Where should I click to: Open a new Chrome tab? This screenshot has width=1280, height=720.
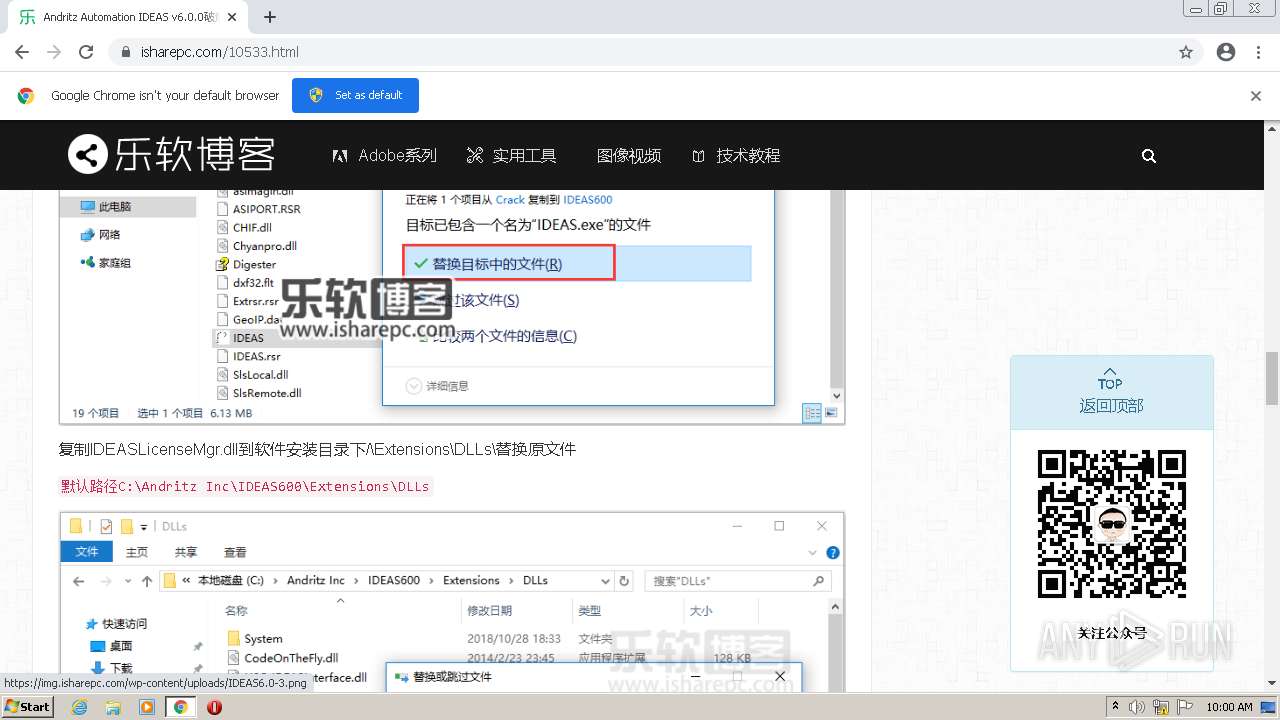point(270,17)
